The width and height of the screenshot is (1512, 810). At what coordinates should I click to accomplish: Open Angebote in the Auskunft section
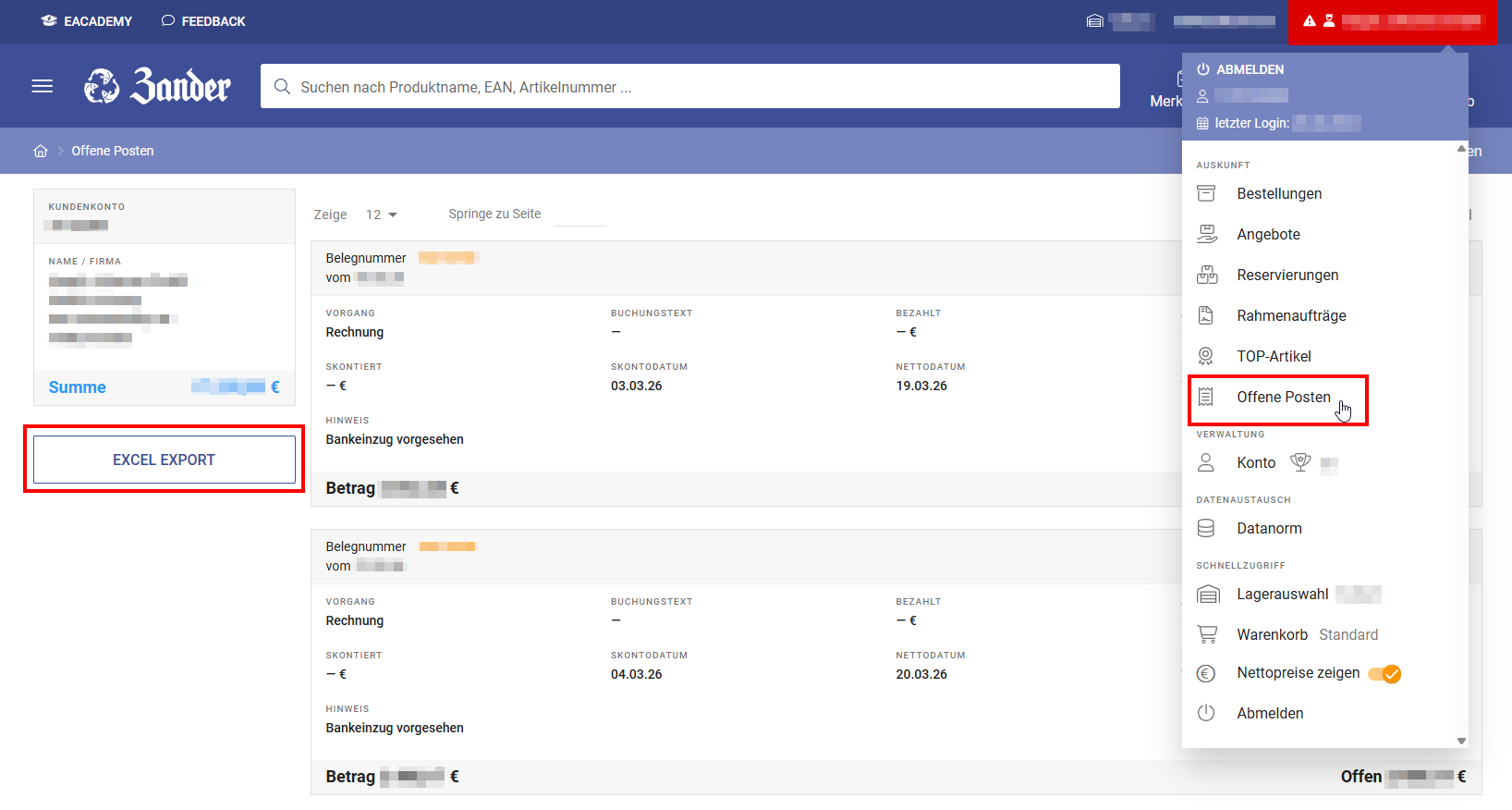click(x=1268, y=234)
